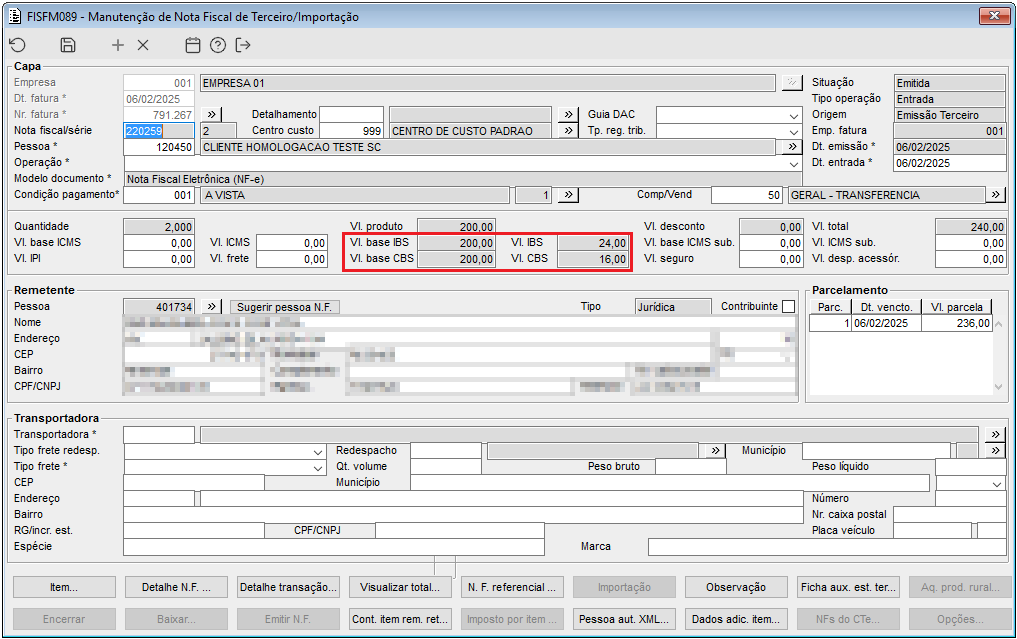Click the Observação button

coord(736,587)
